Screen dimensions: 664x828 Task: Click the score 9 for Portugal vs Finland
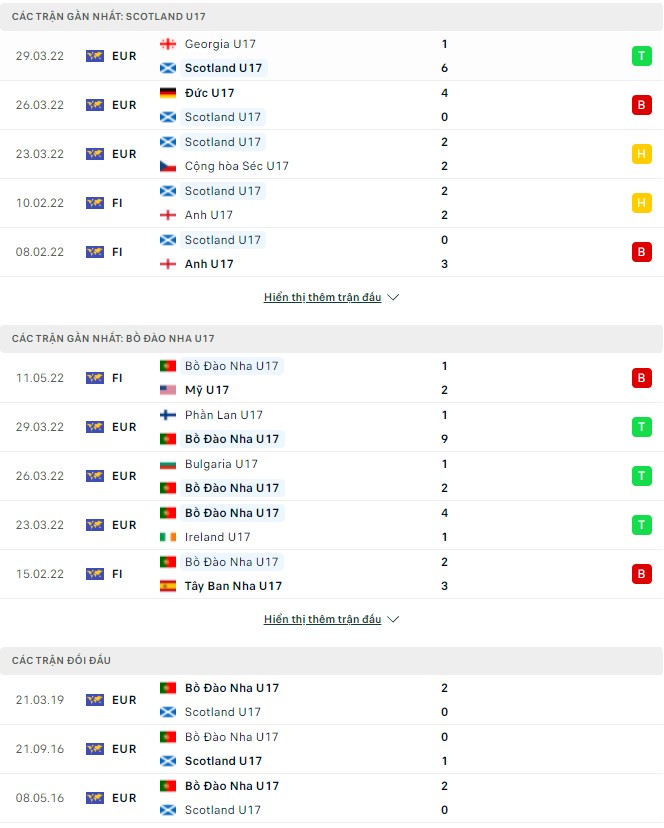click(x=444, y=438)
